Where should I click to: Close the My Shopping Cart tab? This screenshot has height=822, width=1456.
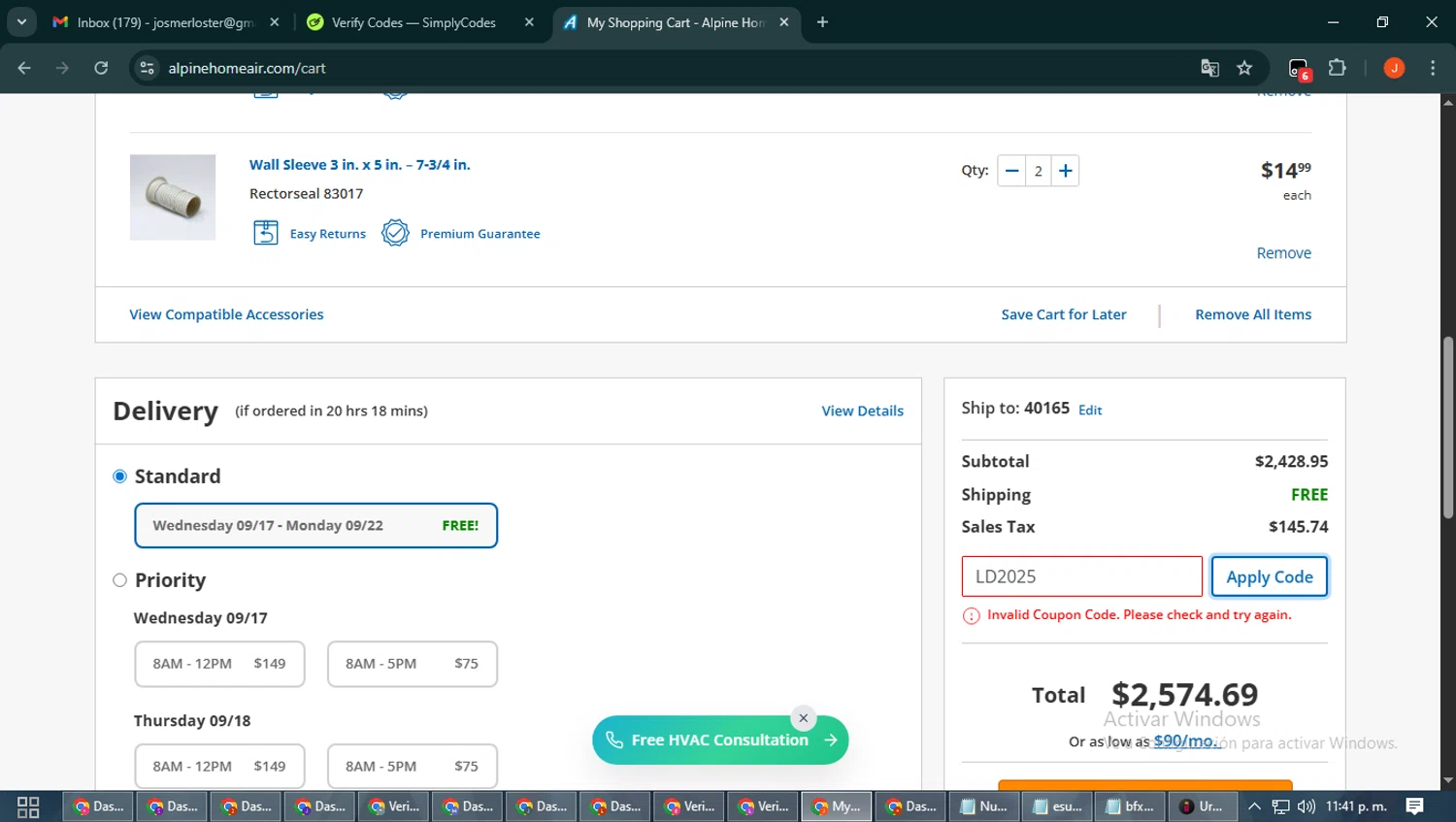784,22
